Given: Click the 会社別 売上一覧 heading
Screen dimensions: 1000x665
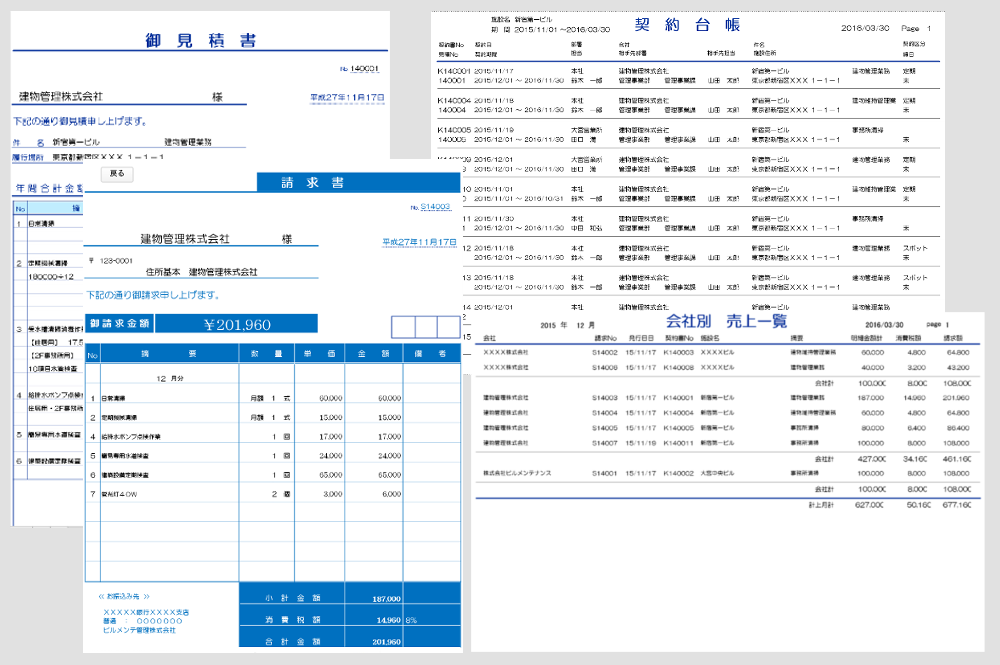Looking at the screenshot, I should pyautogui.click(x=726, y=321).
